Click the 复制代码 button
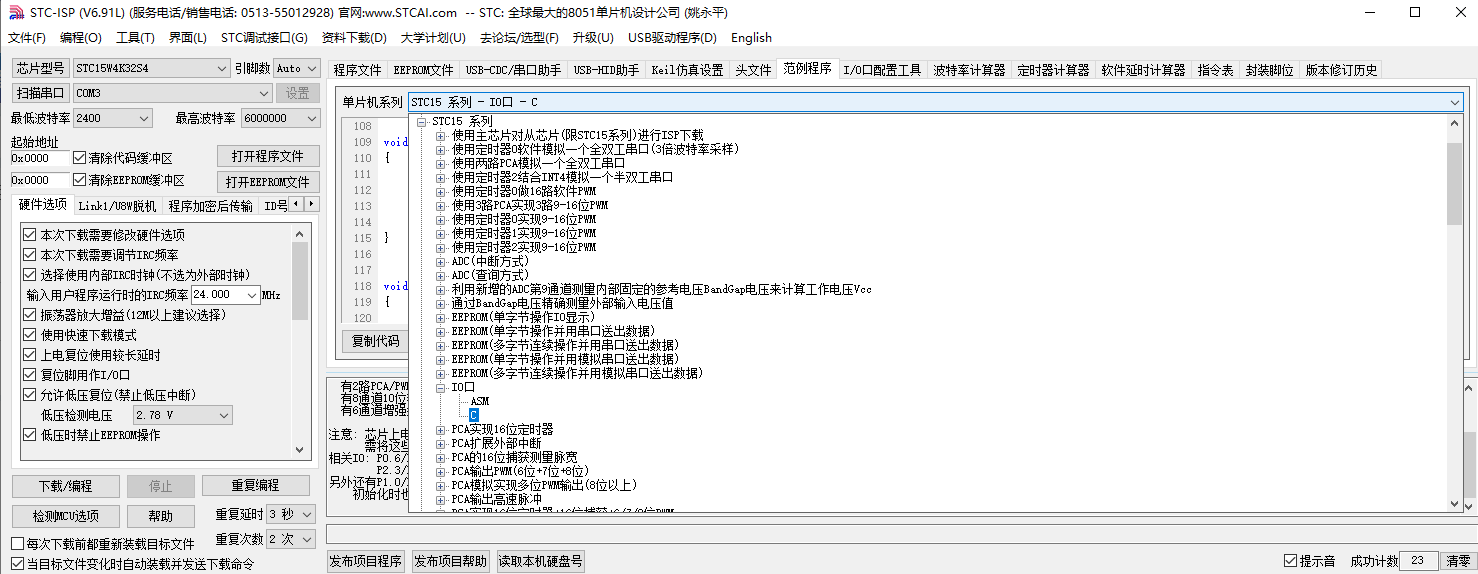Screen dimensions: 1478x574 coord(376,341)
